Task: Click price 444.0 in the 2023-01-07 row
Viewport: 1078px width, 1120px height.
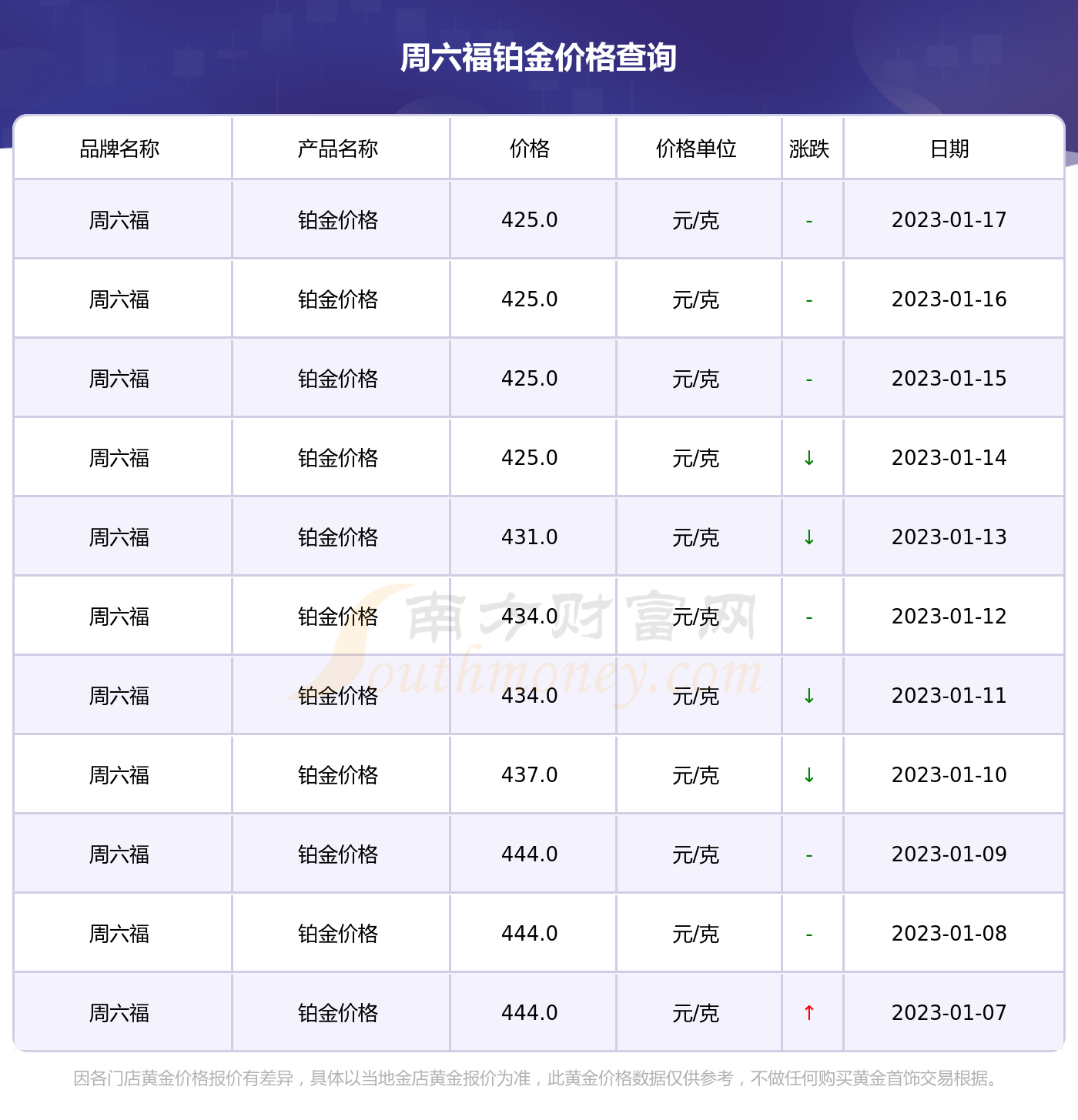Action: [530, 1013]
